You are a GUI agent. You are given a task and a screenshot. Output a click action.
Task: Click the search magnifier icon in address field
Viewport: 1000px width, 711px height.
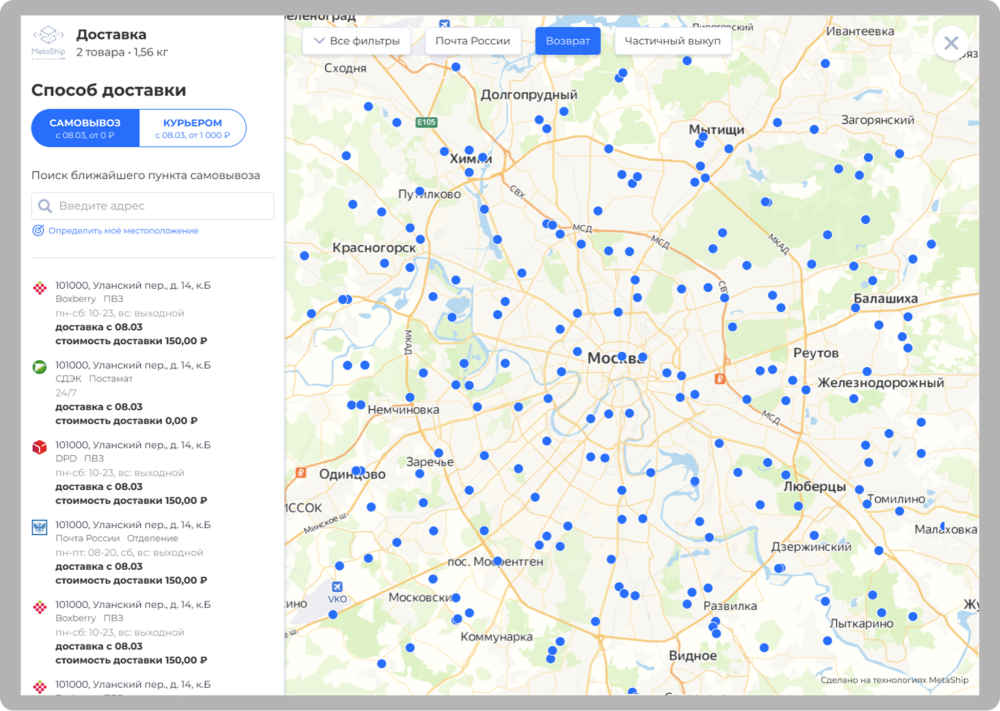(45, 206)
